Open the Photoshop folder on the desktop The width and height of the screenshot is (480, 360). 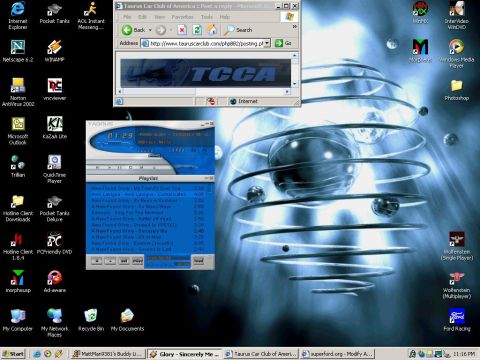tap(456, 89)
